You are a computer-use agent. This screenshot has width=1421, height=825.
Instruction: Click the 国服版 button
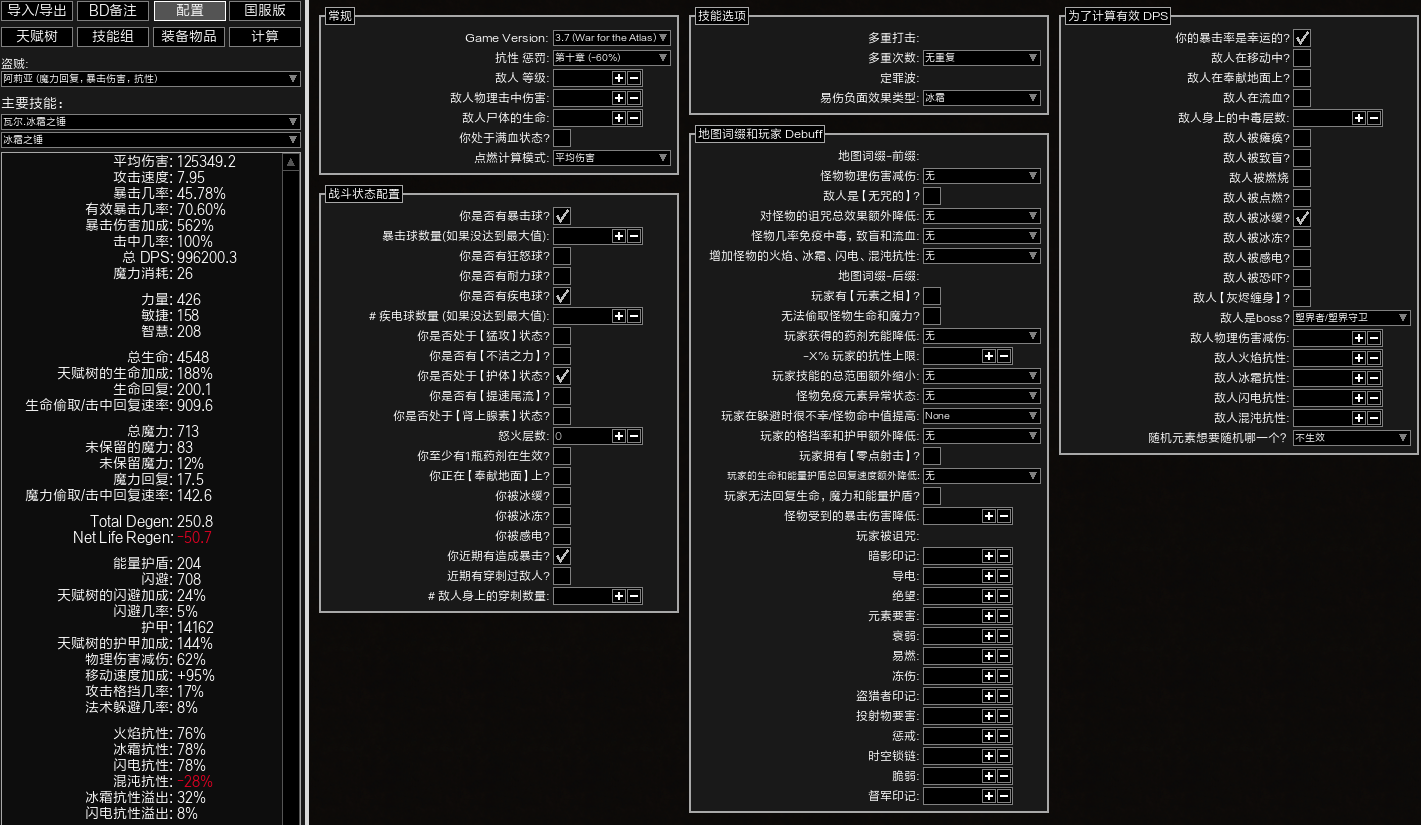tap(265, 11)
